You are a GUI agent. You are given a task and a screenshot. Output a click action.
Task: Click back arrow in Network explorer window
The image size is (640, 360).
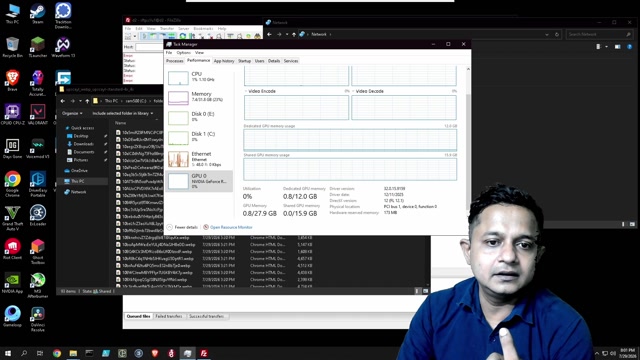pos(269,34)
